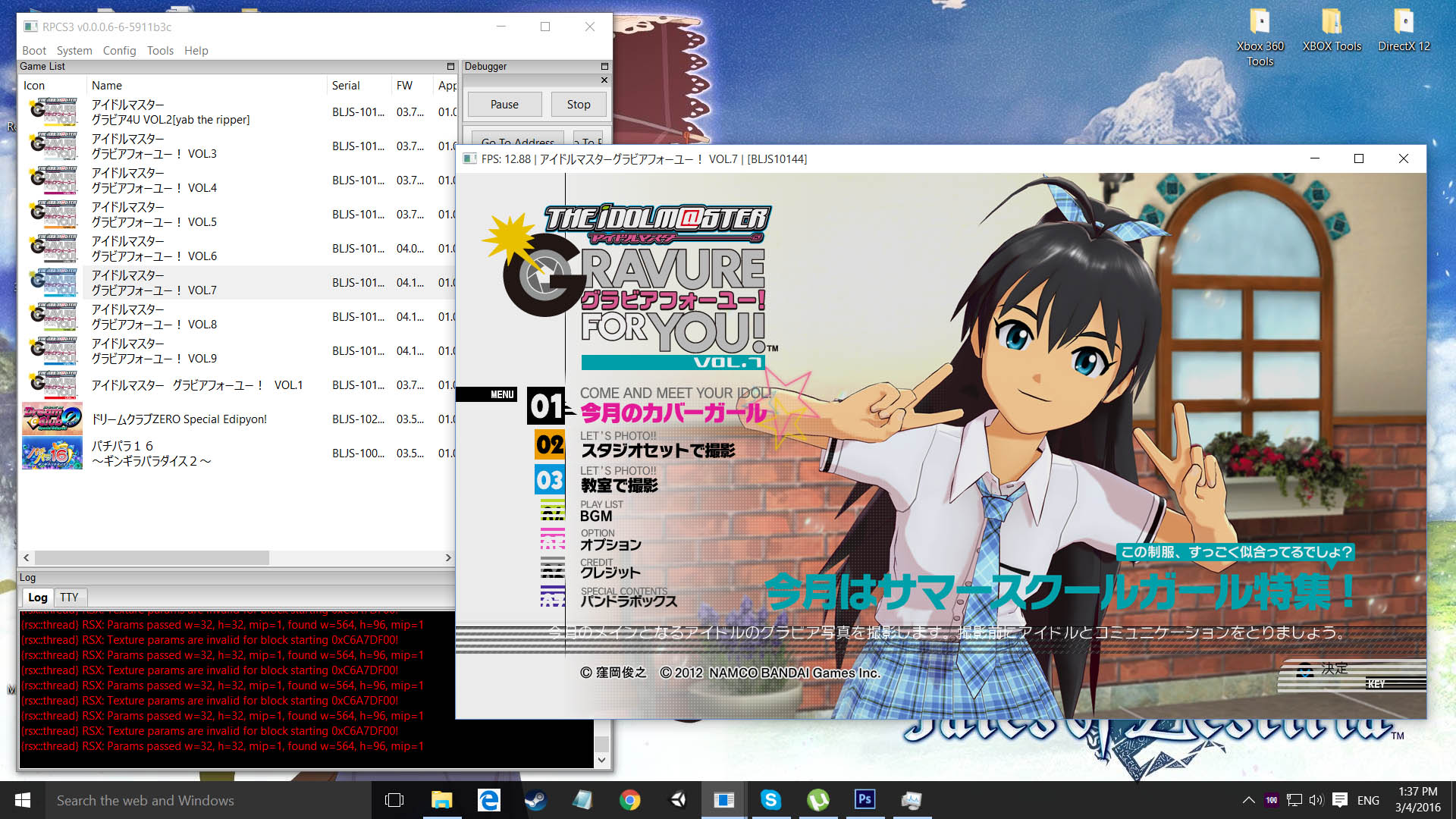Select menu item 03 教室で撮影 in game

coord(619,485)
